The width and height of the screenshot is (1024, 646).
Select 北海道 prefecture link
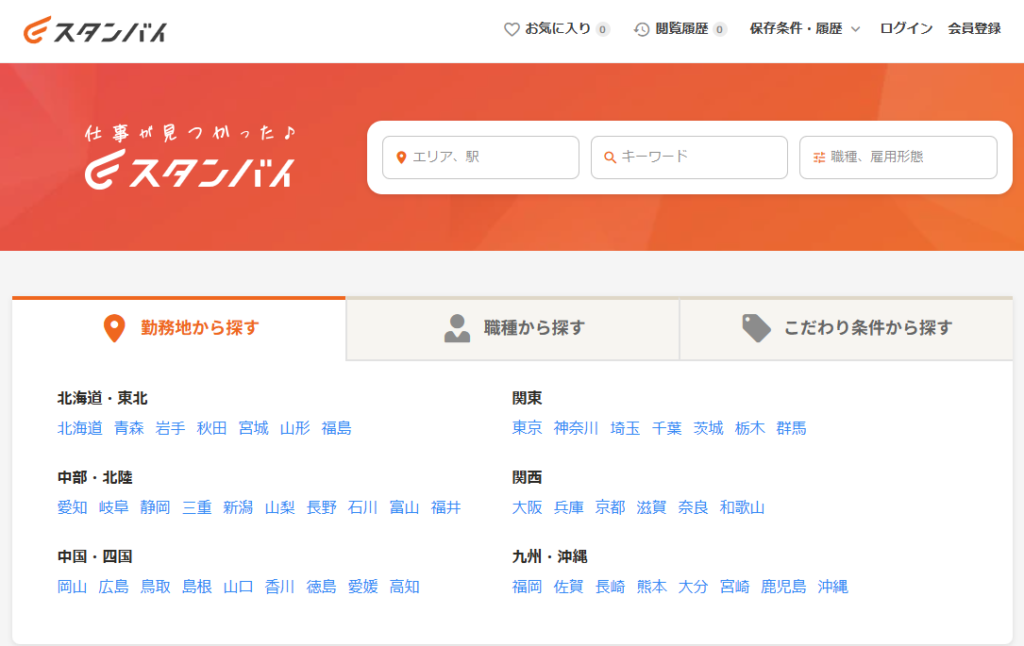point(80,428)
